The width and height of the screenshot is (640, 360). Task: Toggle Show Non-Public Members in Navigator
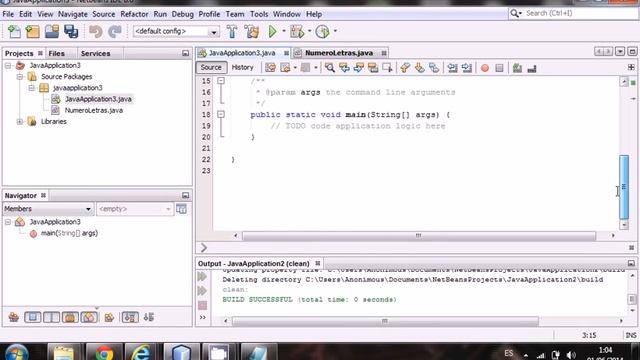[70, 317]
